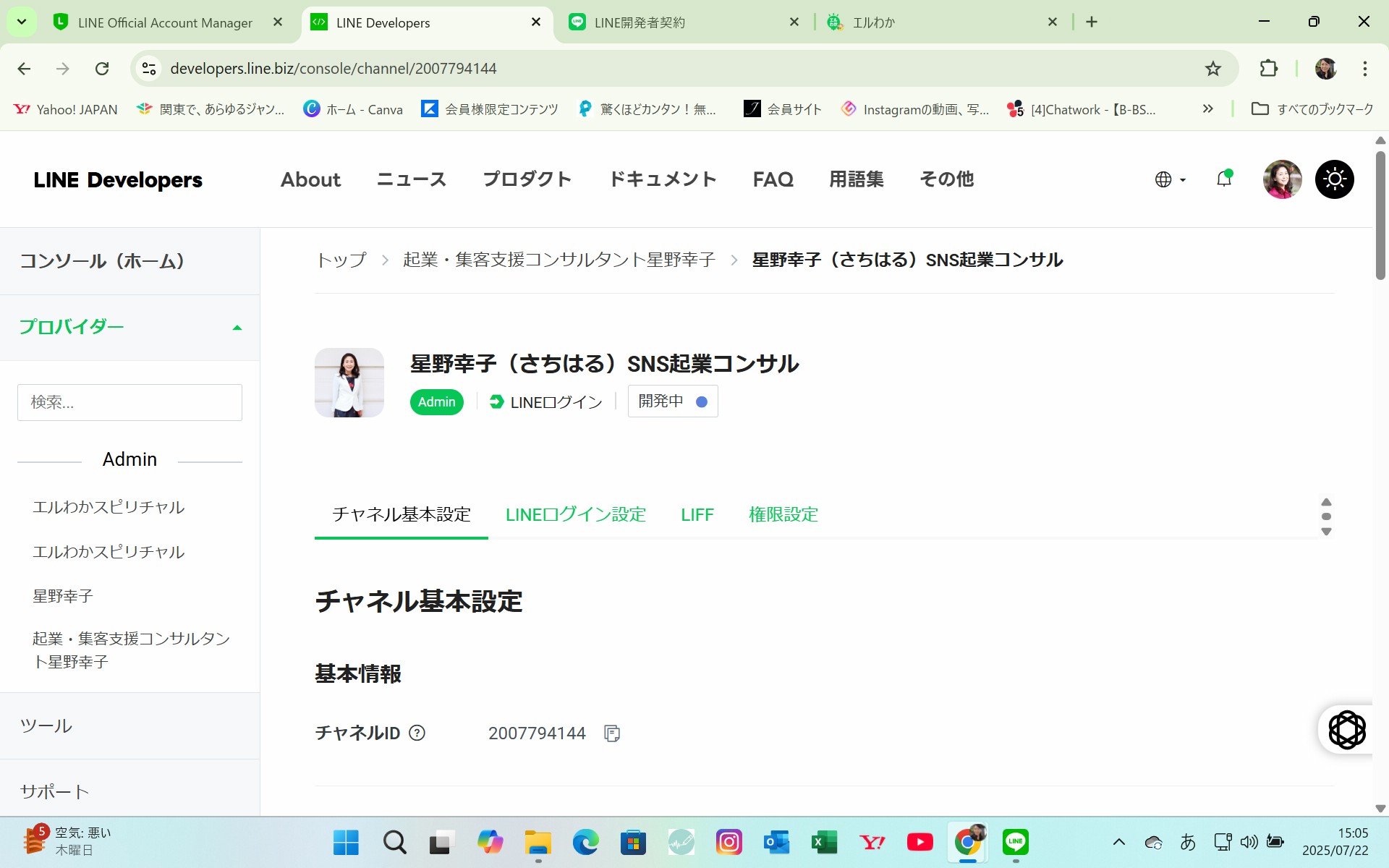The image size is (1389, 868).
Task: Open File Explorer from taskbar
Action: coord(538,842)
